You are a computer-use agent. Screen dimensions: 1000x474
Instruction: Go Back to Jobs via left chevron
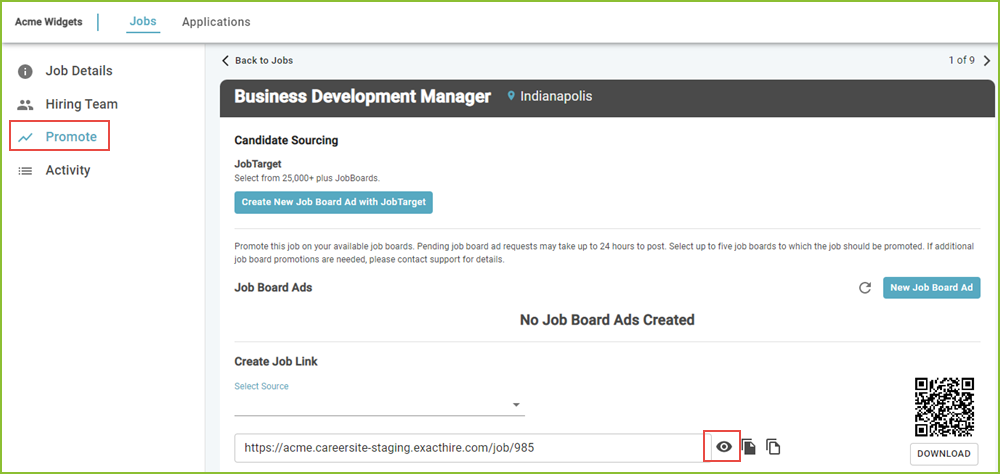[224, 61]
